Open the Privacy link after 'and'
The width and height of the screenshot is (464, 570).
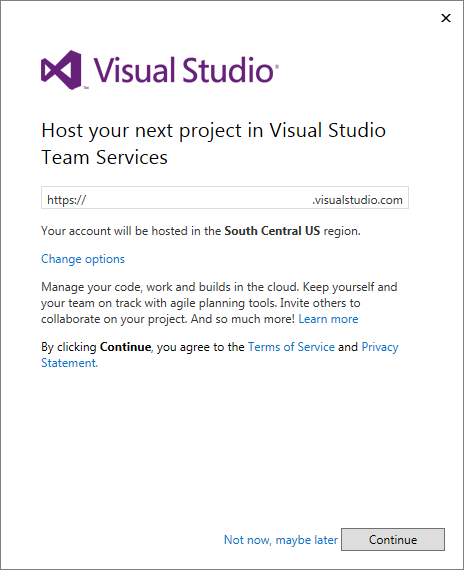click(x=380, y=347)
